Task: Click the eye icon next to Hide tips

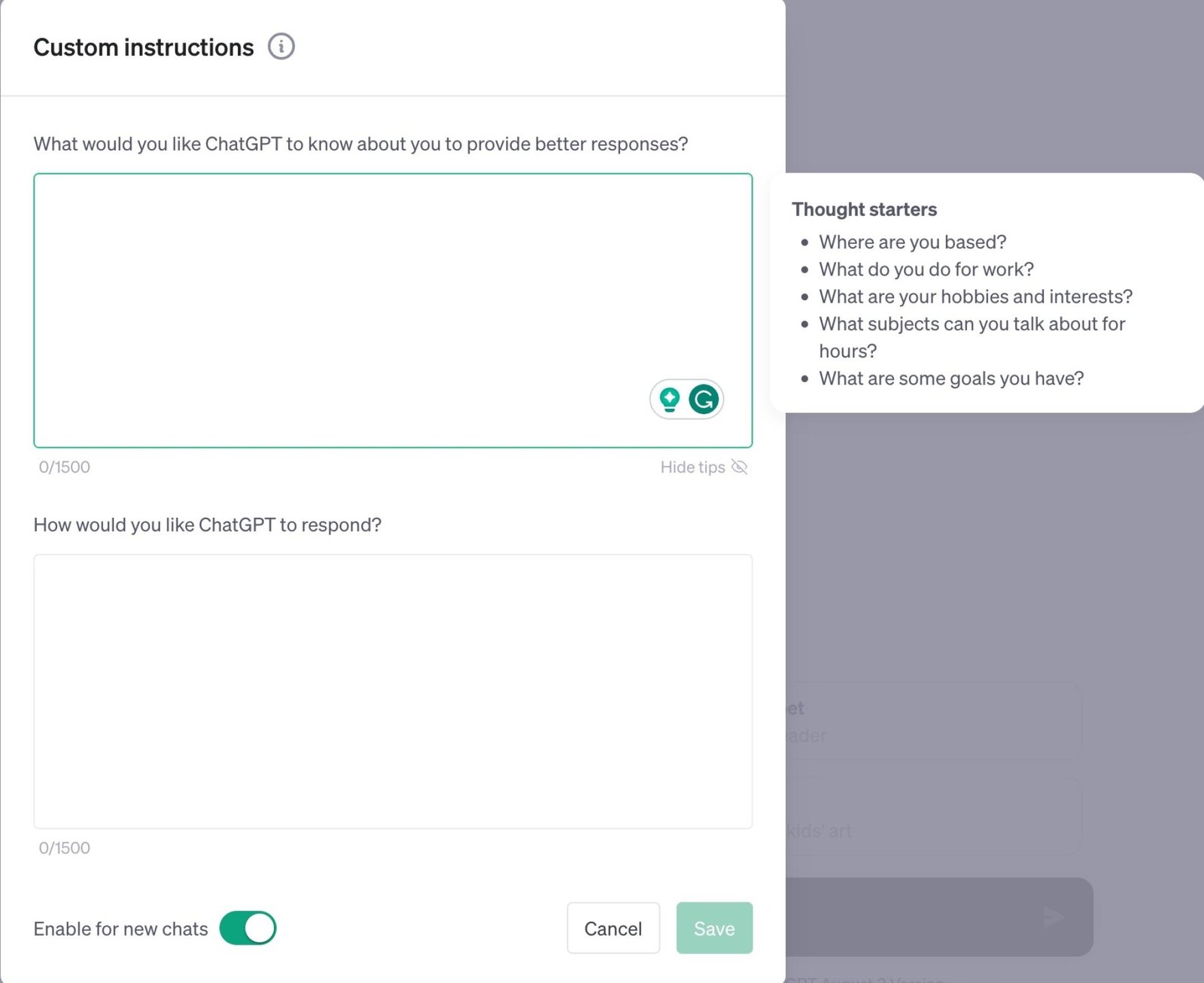Action: pos(740,467)
